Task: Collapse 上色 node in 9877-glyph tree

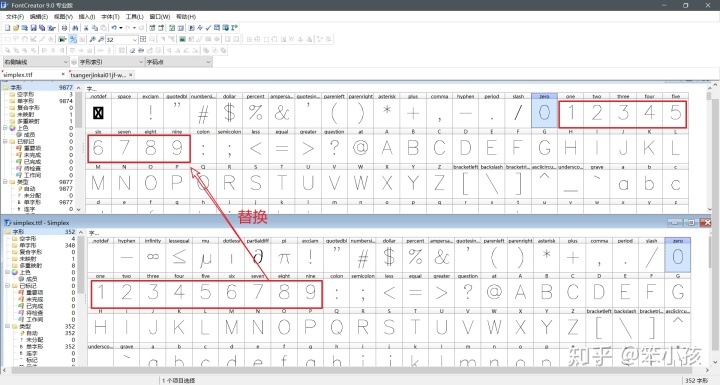Action: coord(5,128)
